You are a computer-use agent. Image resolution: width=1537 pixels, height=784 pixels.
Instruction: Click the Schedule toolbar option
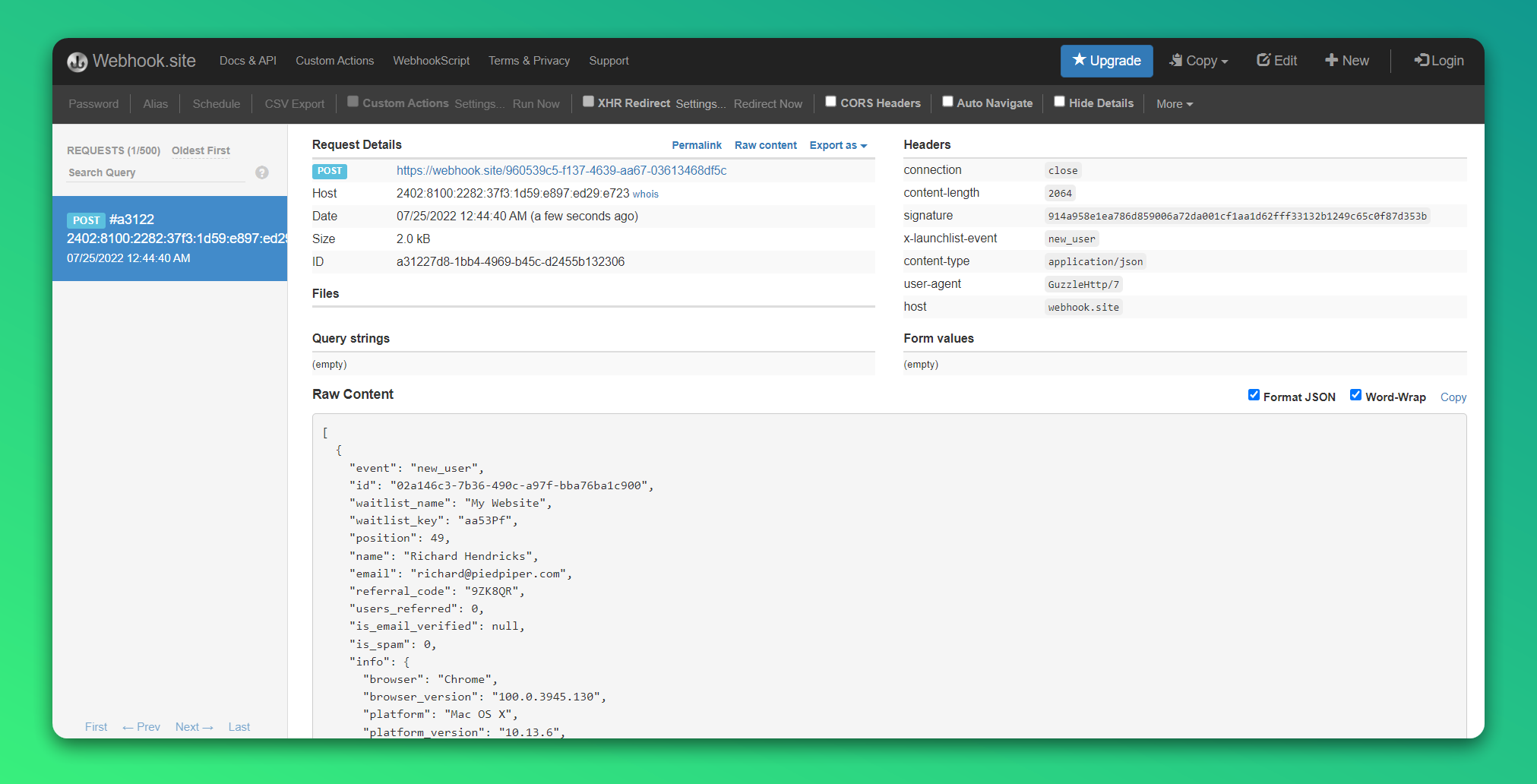pos(216,104)
